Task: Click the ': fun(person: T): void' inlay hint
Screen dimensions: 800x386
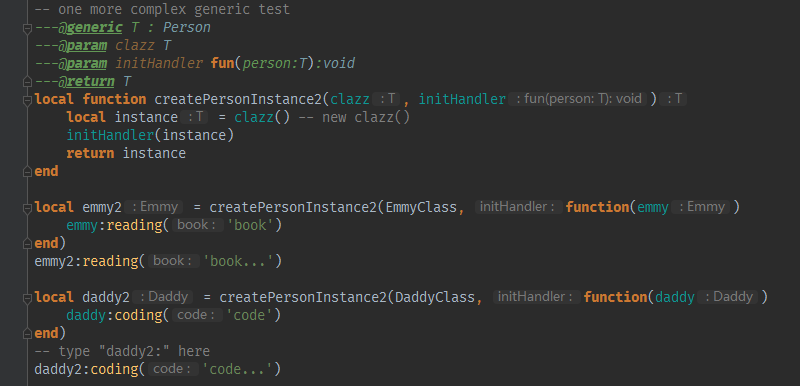Action: coord(579,99)
